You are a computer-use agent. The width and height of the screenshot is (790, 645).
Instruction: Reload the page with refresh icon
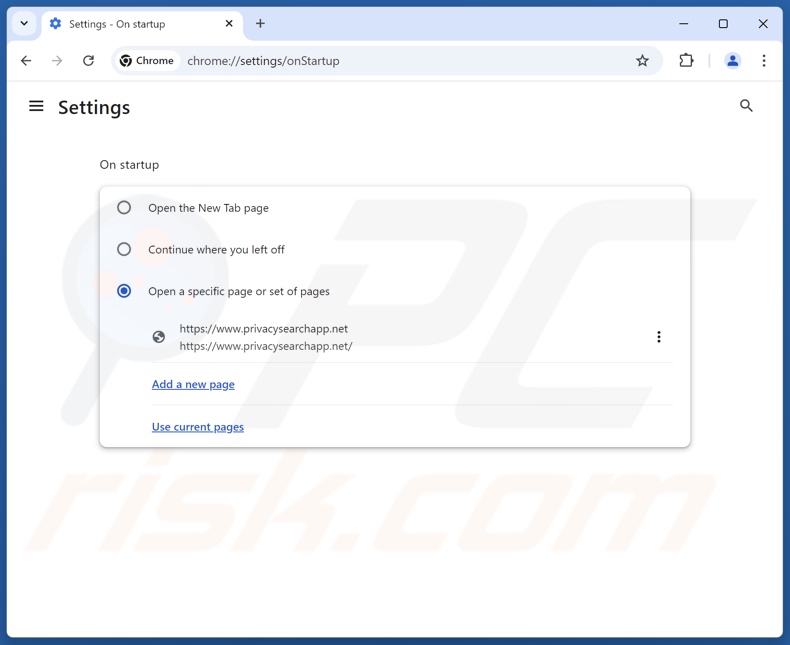(x=88, y=61)
